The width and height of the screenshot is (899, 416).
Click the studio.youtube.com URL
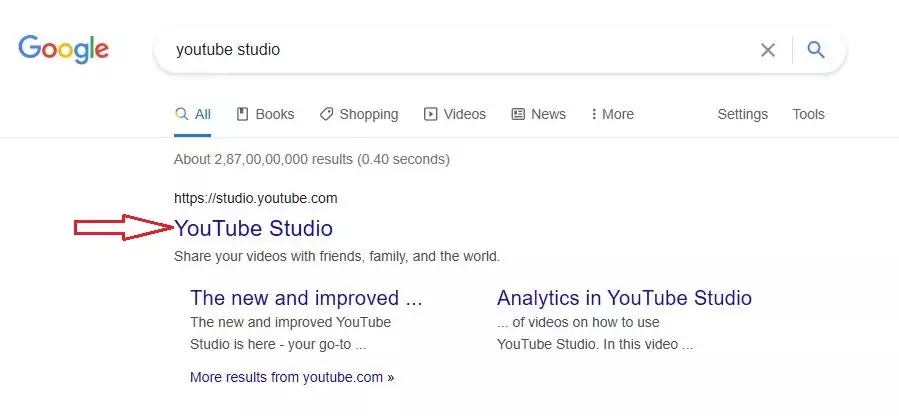click(x=256, y=199)
